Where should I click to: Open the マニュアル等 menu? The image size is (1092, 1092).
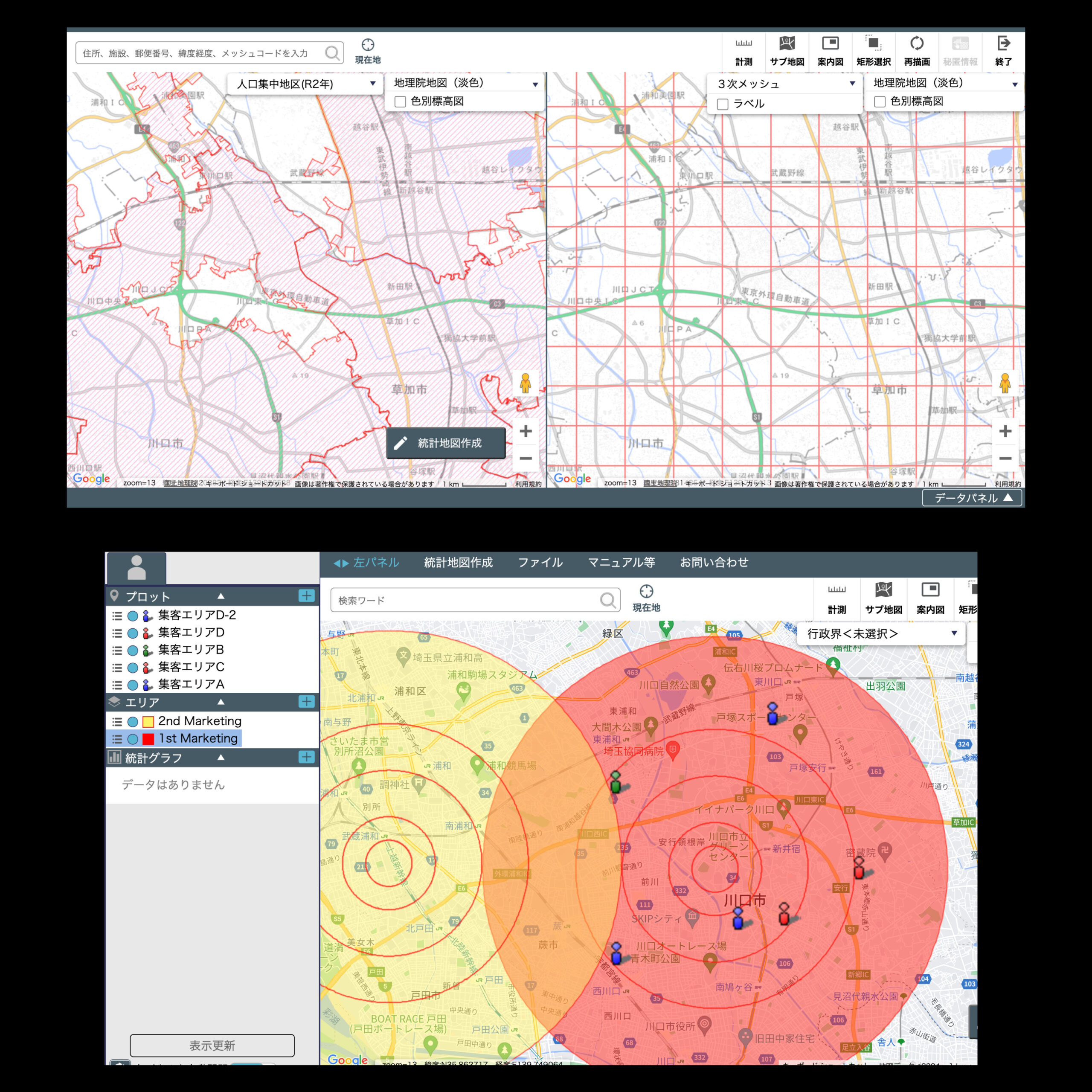click(621, 562)
